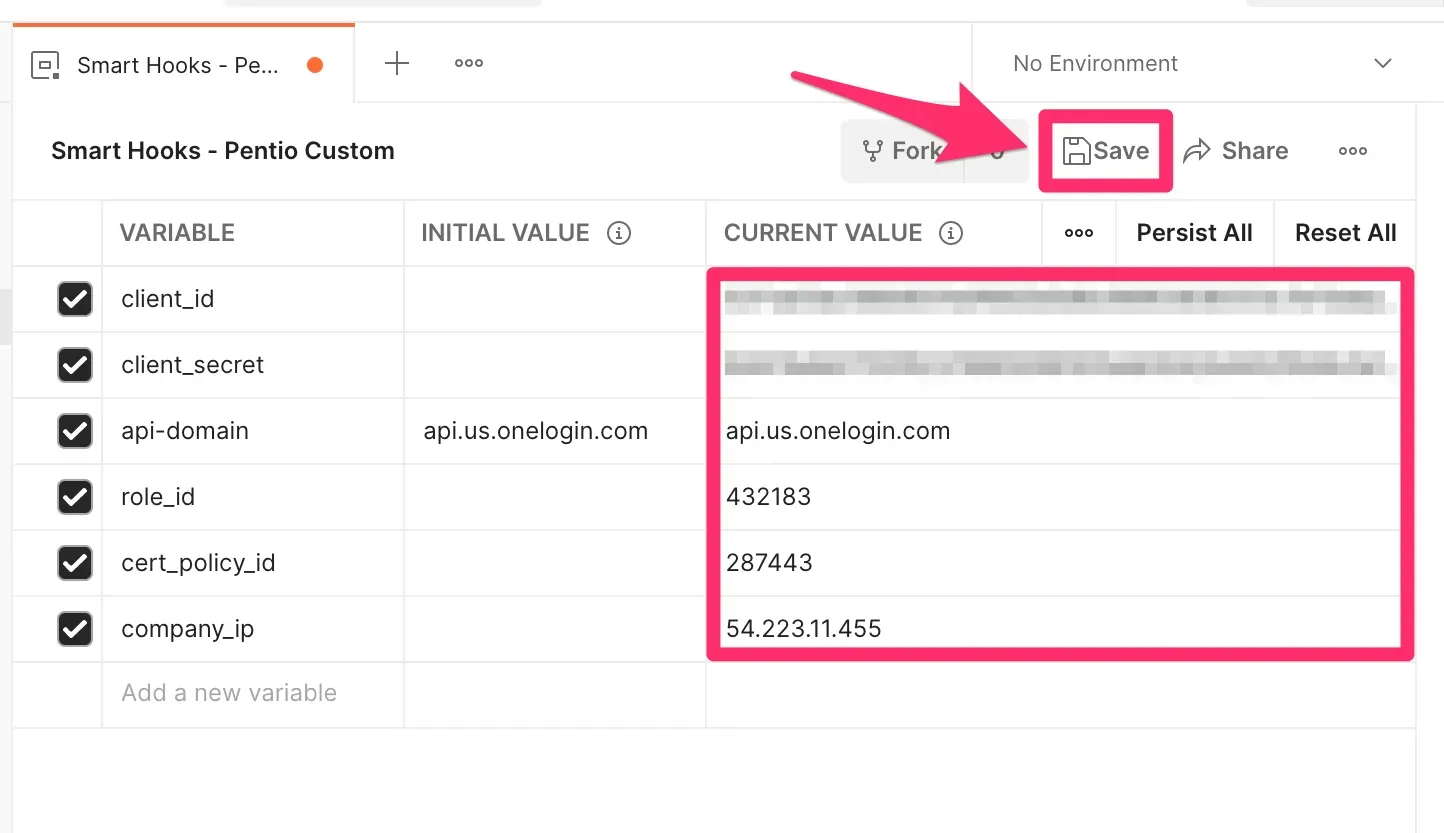Click the Save floppy disk icon
1444x833 pixels.
(1076, 151)
